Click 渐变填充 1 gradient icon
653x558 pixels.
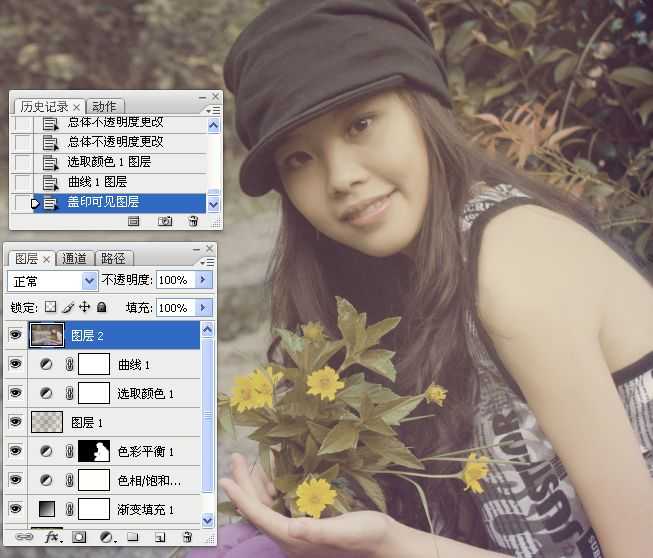click(x=47, y=509)
